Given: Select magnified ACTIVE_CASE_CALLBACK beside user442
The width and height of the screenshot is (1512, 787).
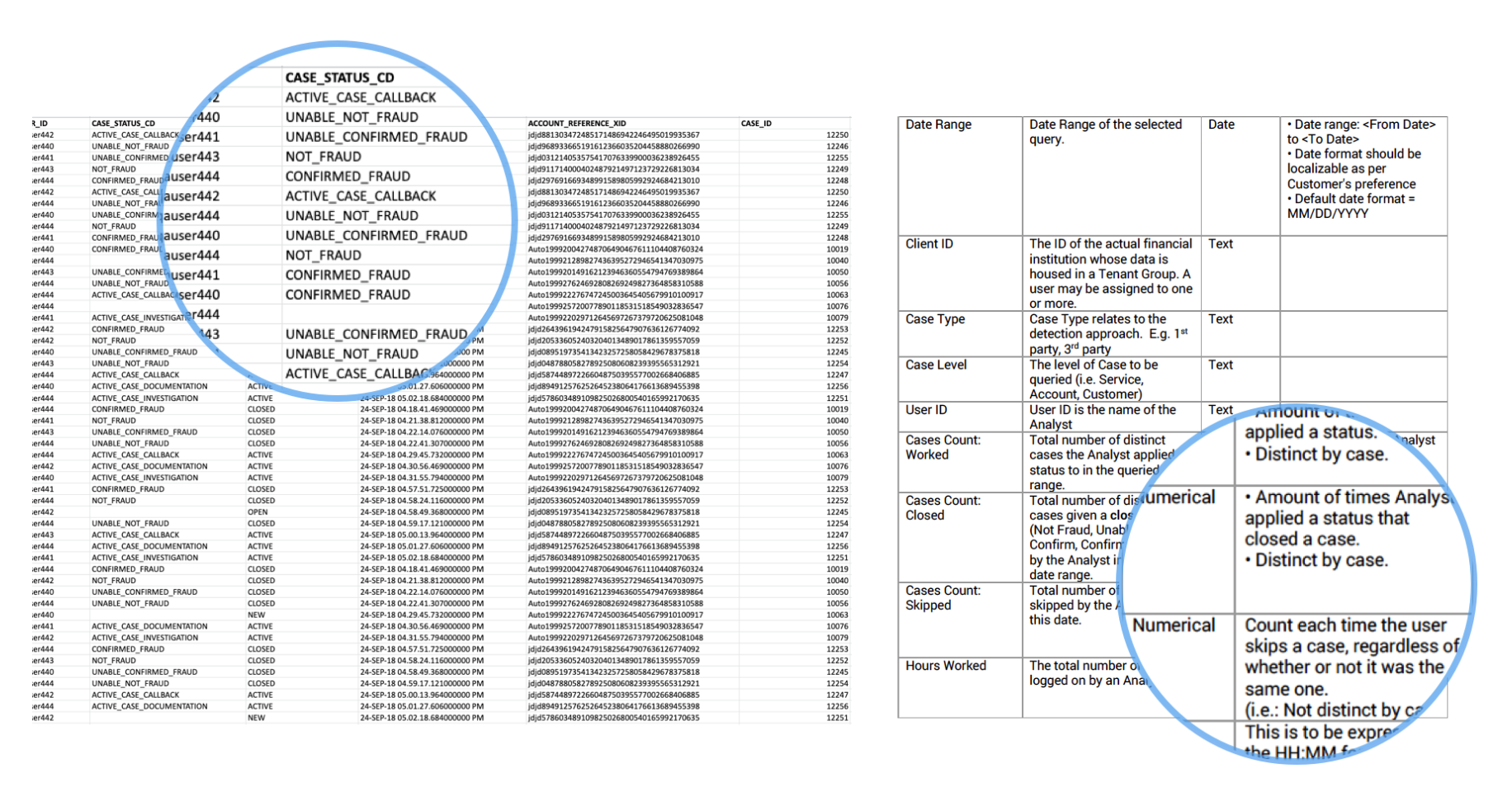Looking at the screenshot, I should point(361,196).
